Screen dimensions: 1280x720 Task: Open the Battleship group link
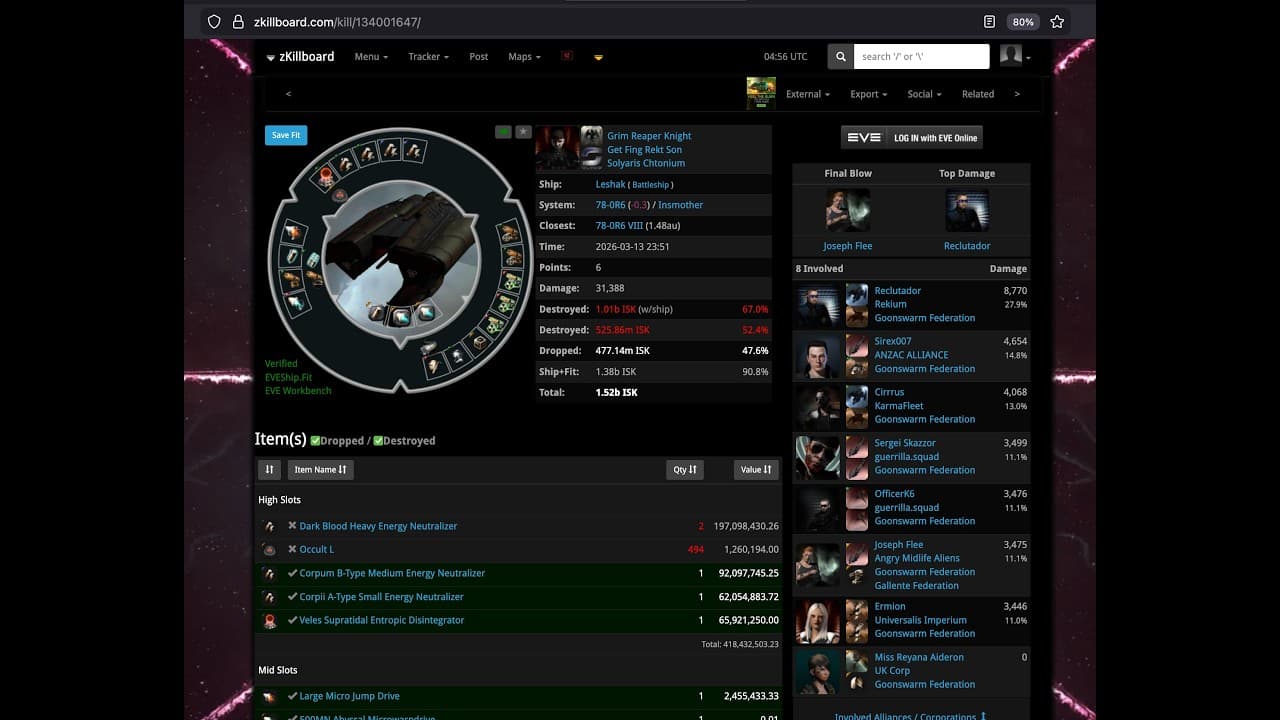click(x=651, y=185)
